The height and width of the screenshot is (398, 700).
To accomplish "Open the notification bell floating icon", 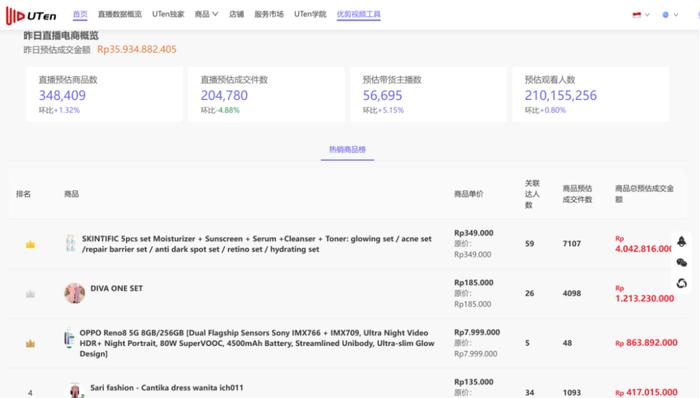I will (x=681, y=241).
